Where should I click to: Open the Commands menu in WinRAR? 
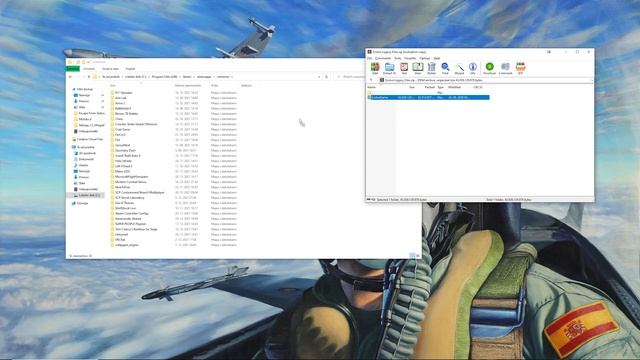point(383,58)
